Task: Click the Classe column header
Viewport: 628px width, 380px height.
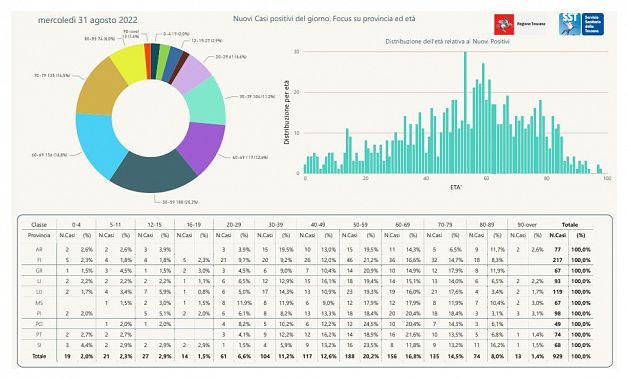Action: click(39, 225)
